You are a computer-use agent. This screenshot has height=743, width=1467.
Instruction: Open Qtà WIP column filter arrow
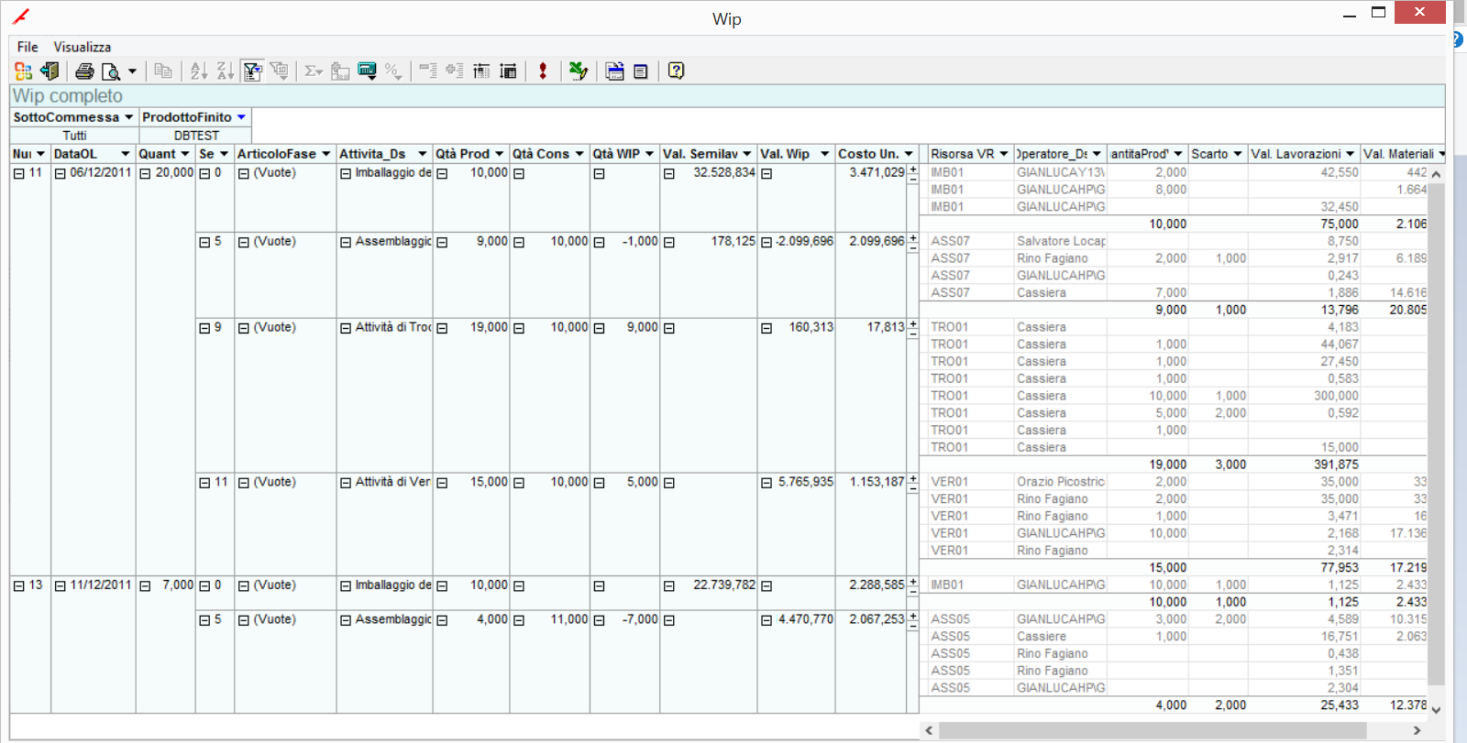[x=650, y=154]
